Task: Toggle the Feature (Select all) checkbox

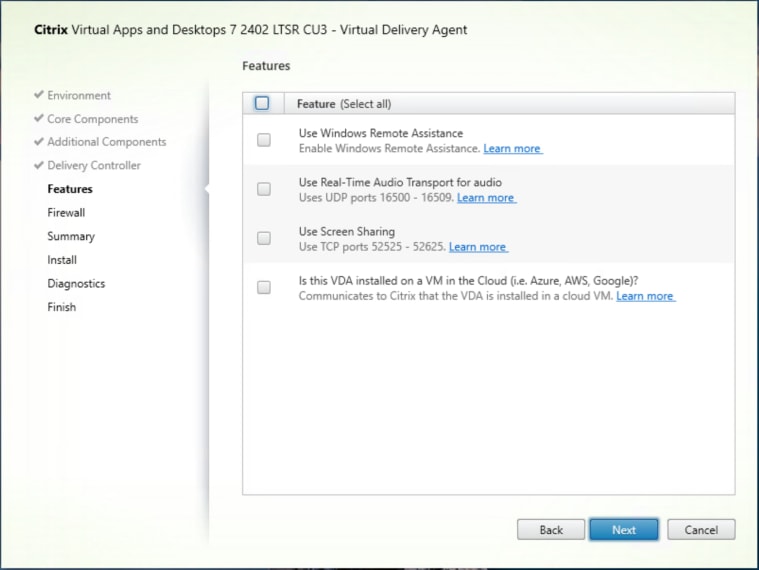Action: pos(262,103)
